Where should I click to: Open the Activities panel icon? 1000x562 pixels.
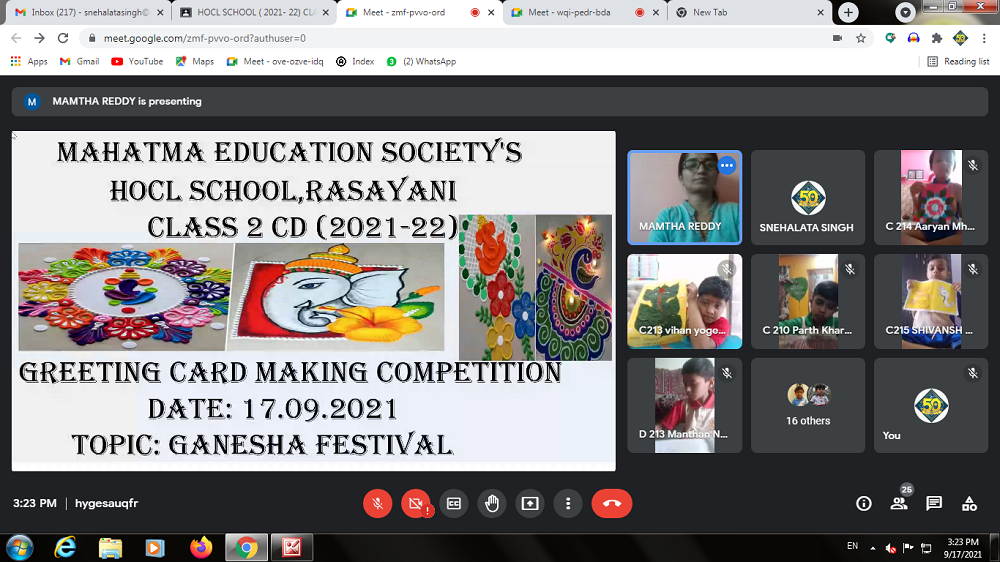(968, 504)
